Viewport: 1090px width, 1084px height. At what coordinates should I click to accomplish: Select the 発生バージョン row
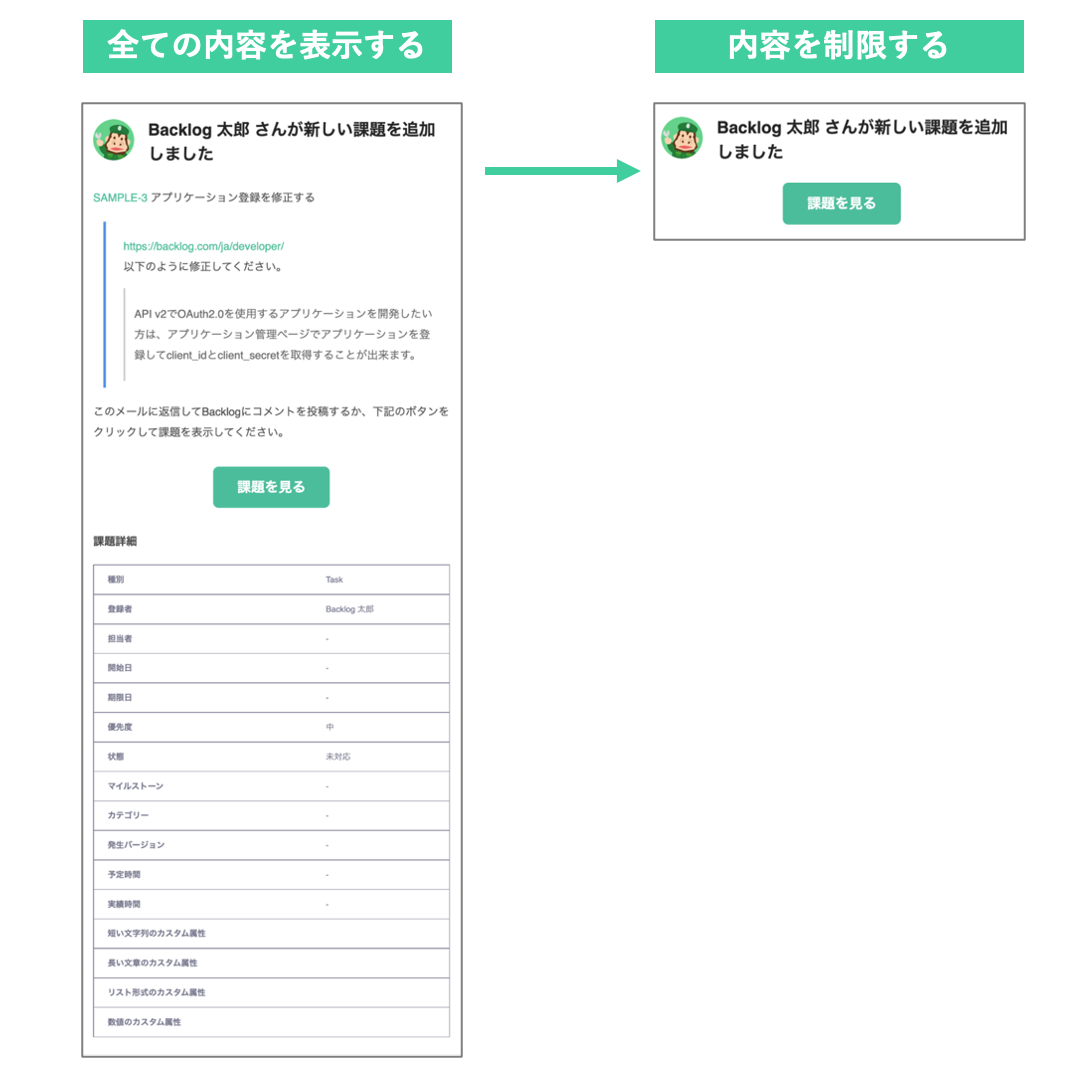[x=271, y=845]
